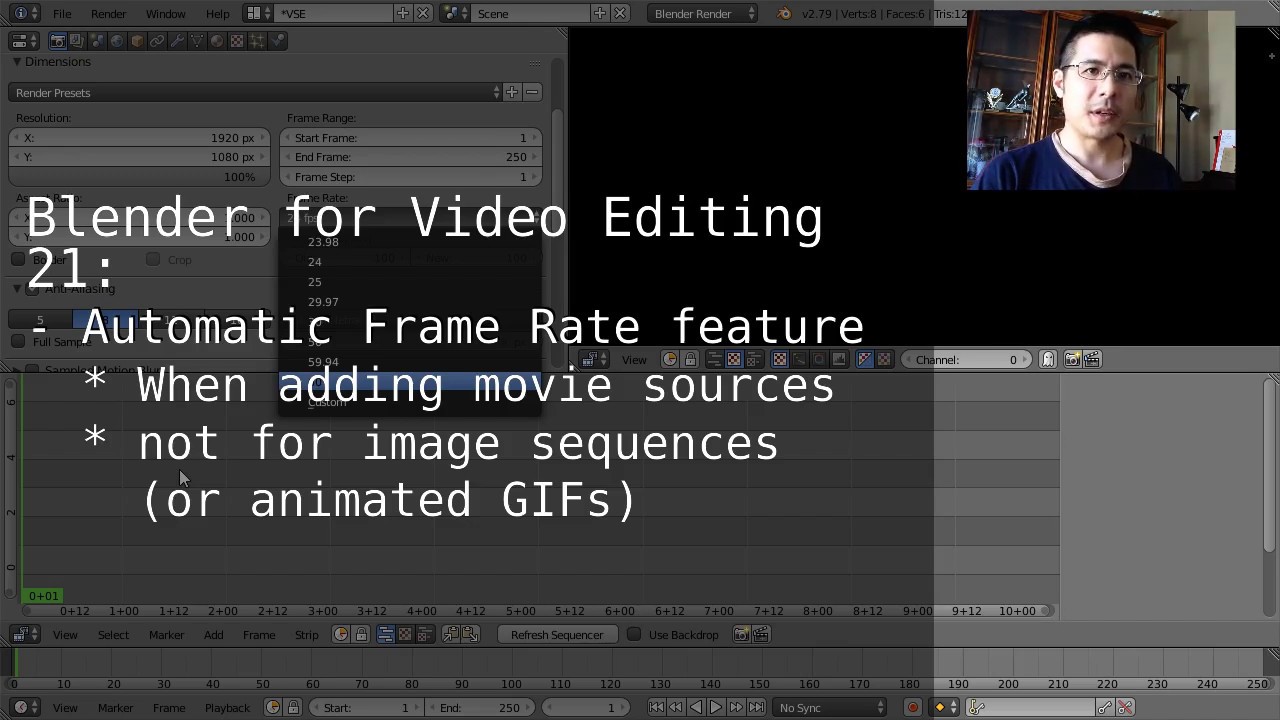The width and height of the screenshot is (1280, 720).
Task: Open the Strip menu in sequencer
Action: 307,635
